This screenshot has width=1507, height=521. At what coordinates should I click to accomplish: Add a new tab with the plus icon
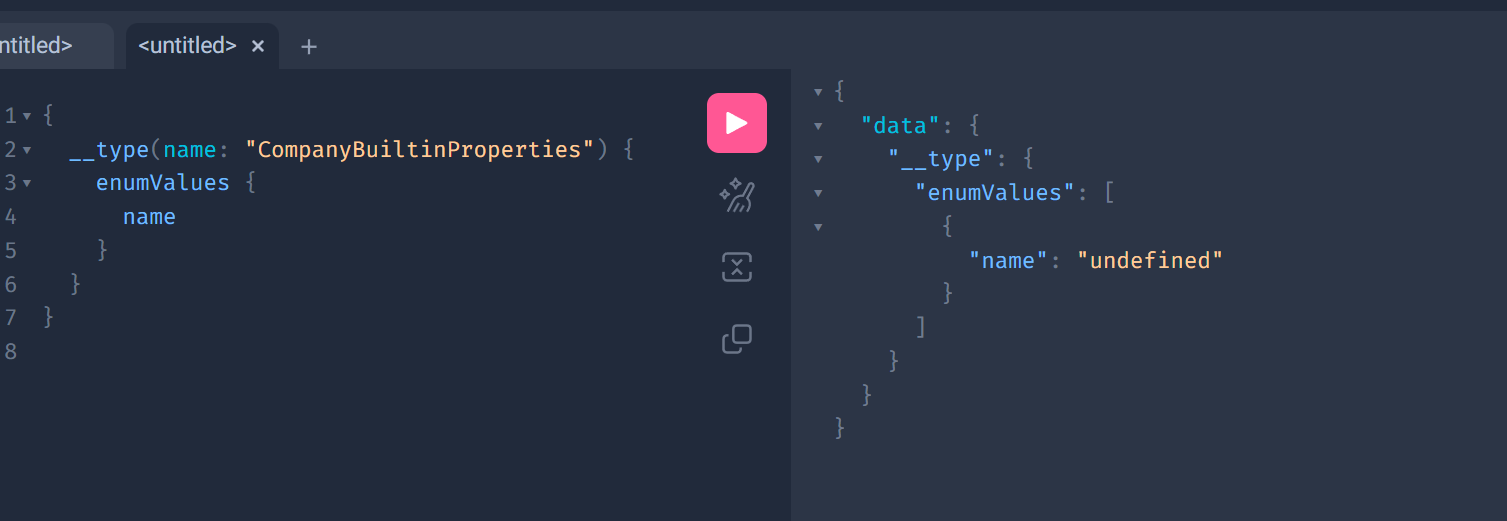[x=309, y=46]
